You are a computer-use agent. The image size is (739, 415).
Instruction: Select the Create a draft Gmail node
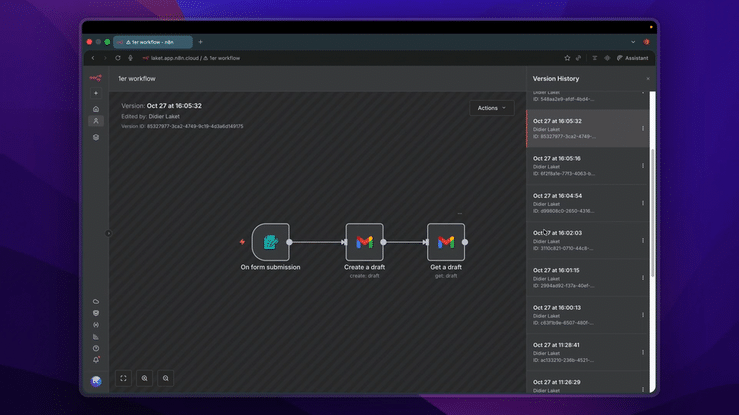[364, 242]
